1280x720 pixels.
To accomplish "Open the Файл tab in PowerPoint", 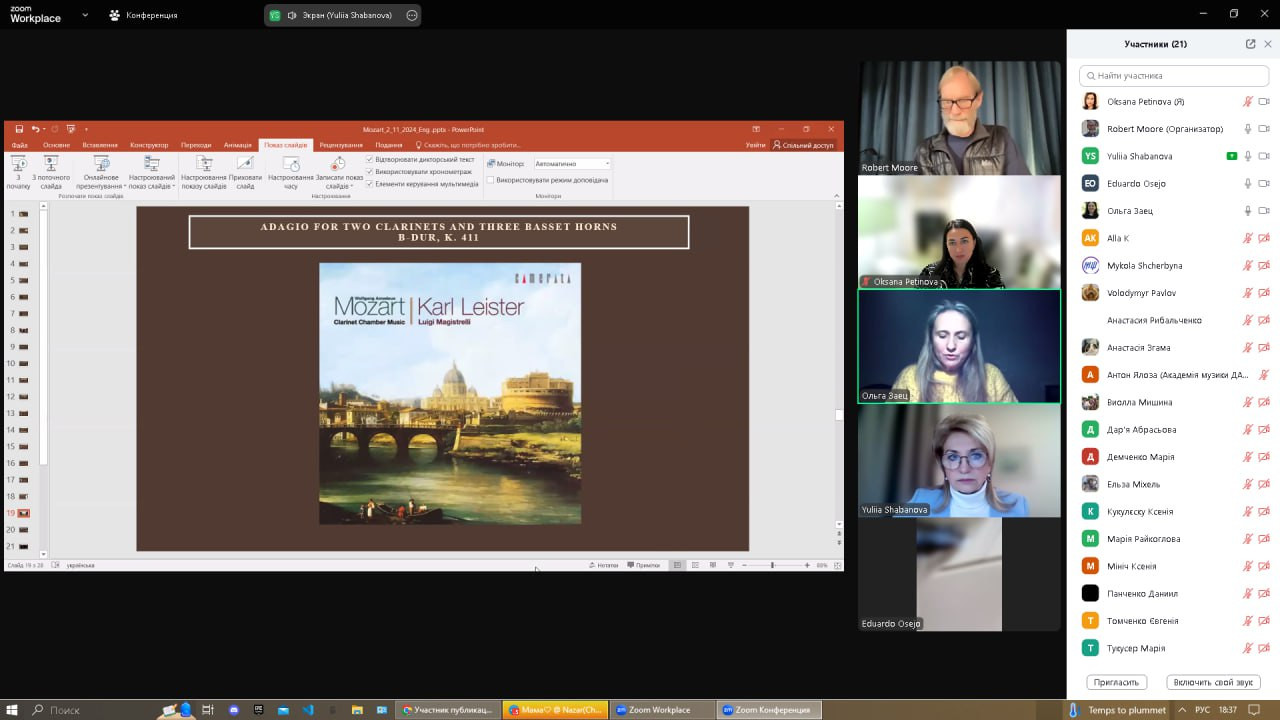I will (19, 145).
